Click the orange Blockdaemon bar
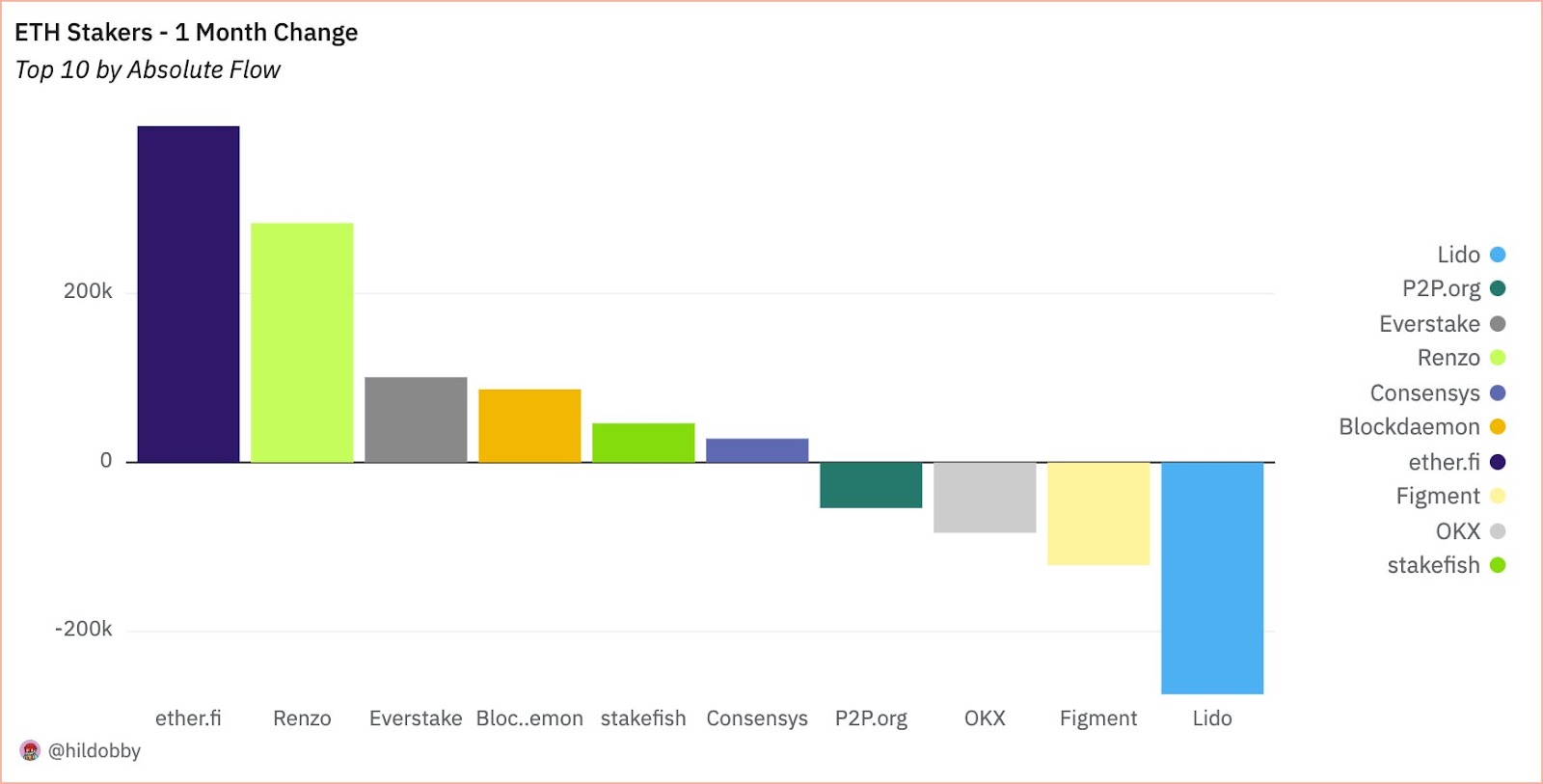The height and width of the screenshot is (784, 1543). click(x=529, y=425)
